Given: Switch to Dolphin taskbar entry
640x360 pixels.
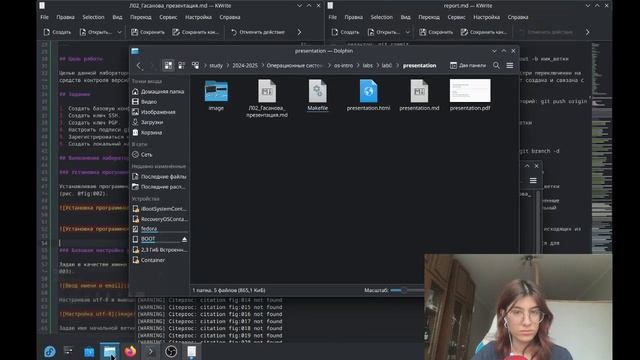Looking at the screenshot, I should coord(110,351).
